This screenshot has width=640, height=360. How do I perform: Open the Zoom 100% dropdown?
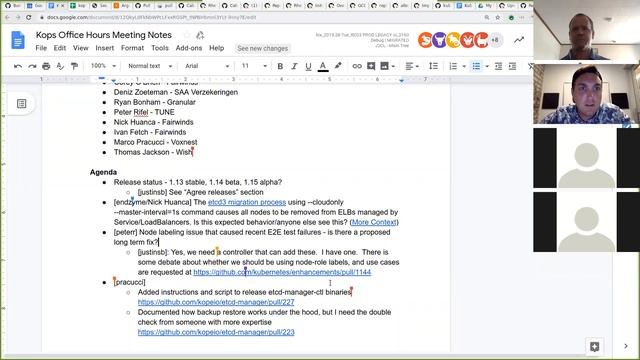point(103,66)
